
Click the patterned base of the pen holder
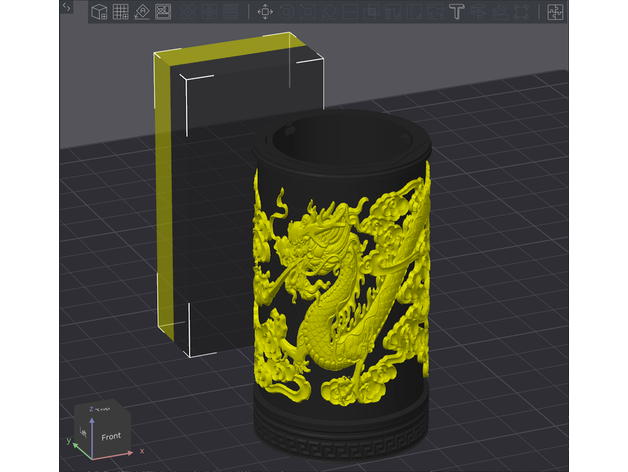340,438
